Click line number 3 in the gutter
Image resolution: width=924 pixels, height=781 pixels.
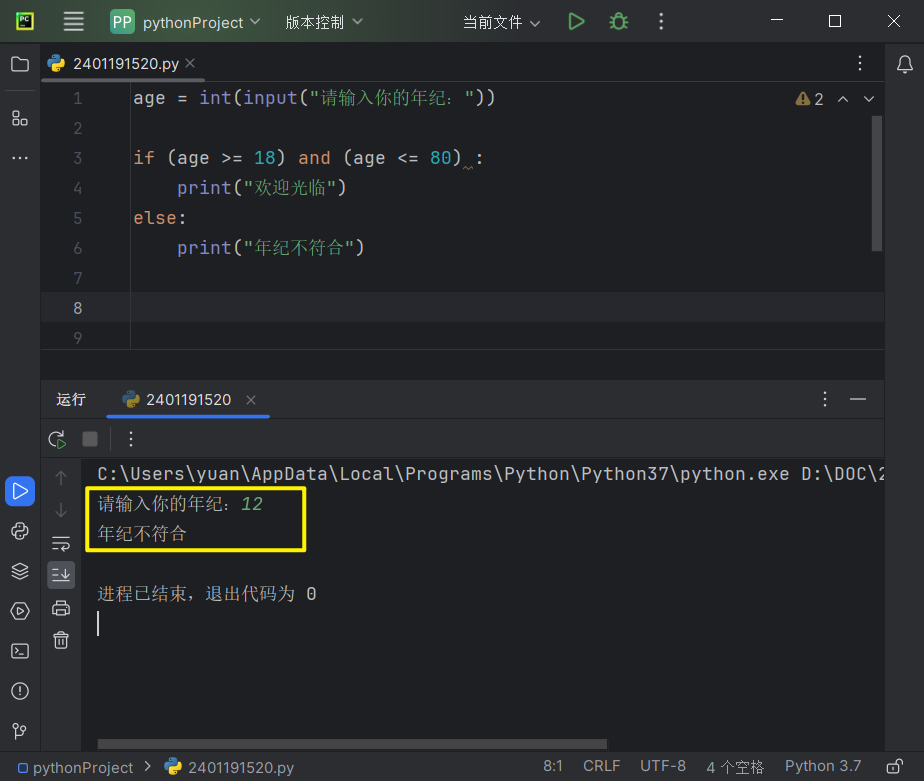[78, 158]
